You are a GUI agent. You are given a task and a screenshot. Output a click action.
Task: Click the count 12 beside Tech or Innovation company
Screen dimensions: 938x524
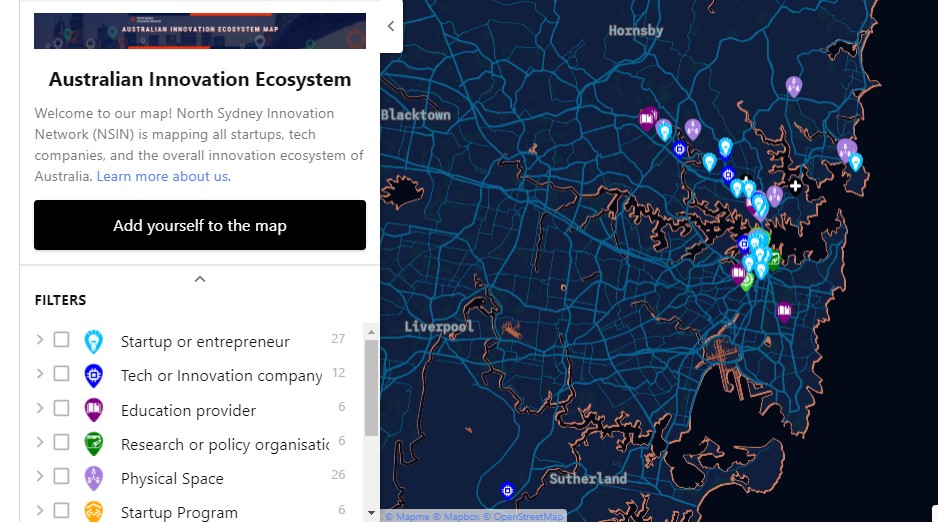point(339,373)
